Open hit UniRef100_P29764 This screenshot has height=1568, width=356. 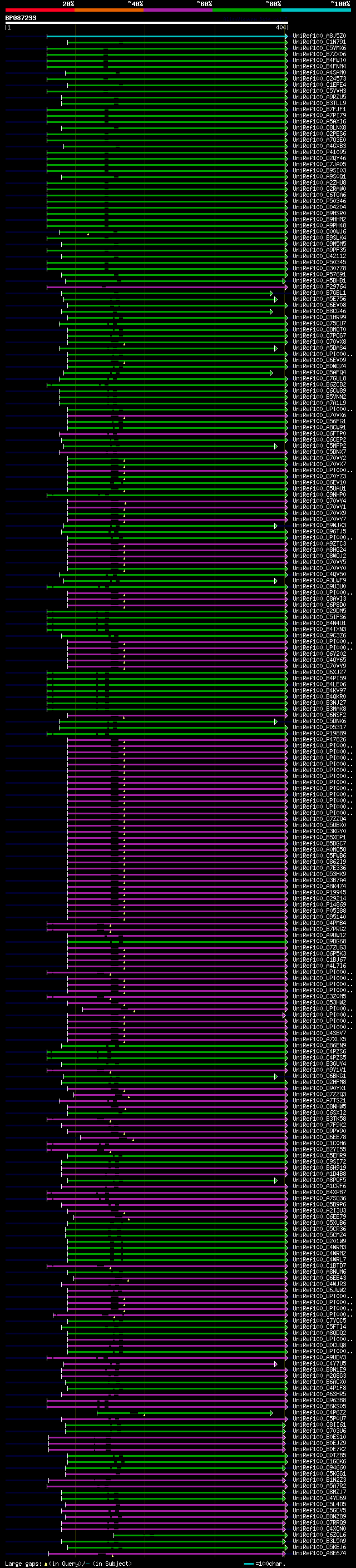click(319, 286)
